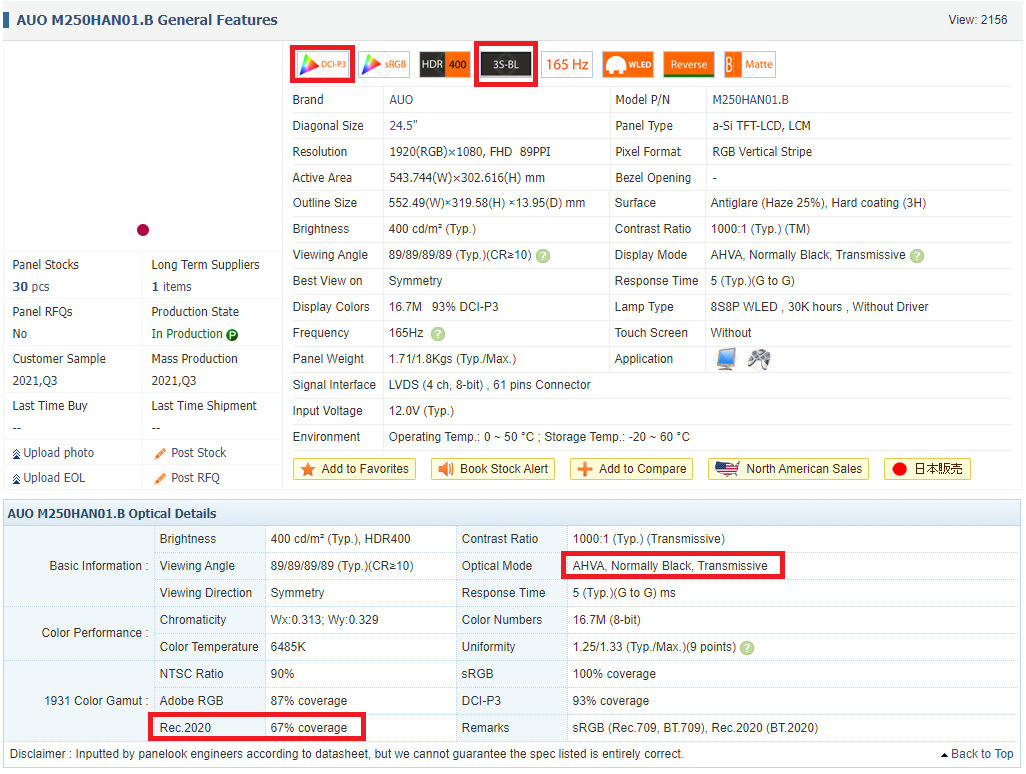Click the WLED backlight badge
Viewport: 1026px width, 774px height.
pyautogui.click(x=628, y=64)
